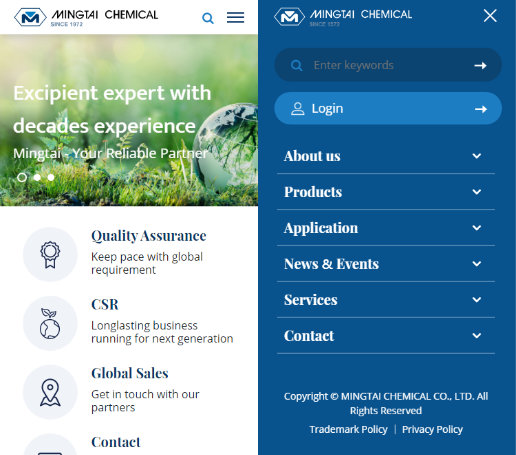
Task: Select the second carousel slide dot
Action: (x=37, y=177)
